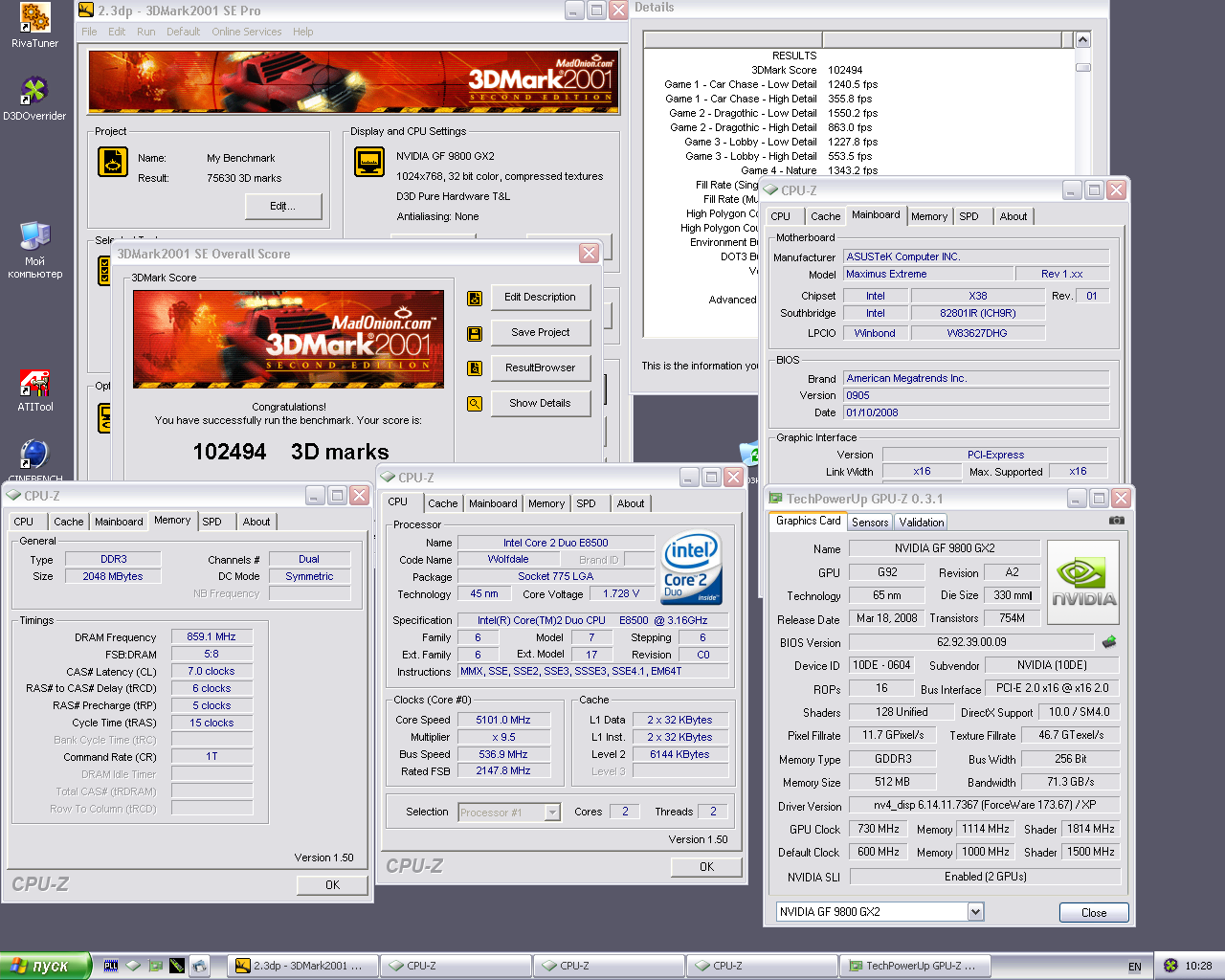Click the Show Details button
The width and height of the screenshot is (1225, 980).
(541, 404)
